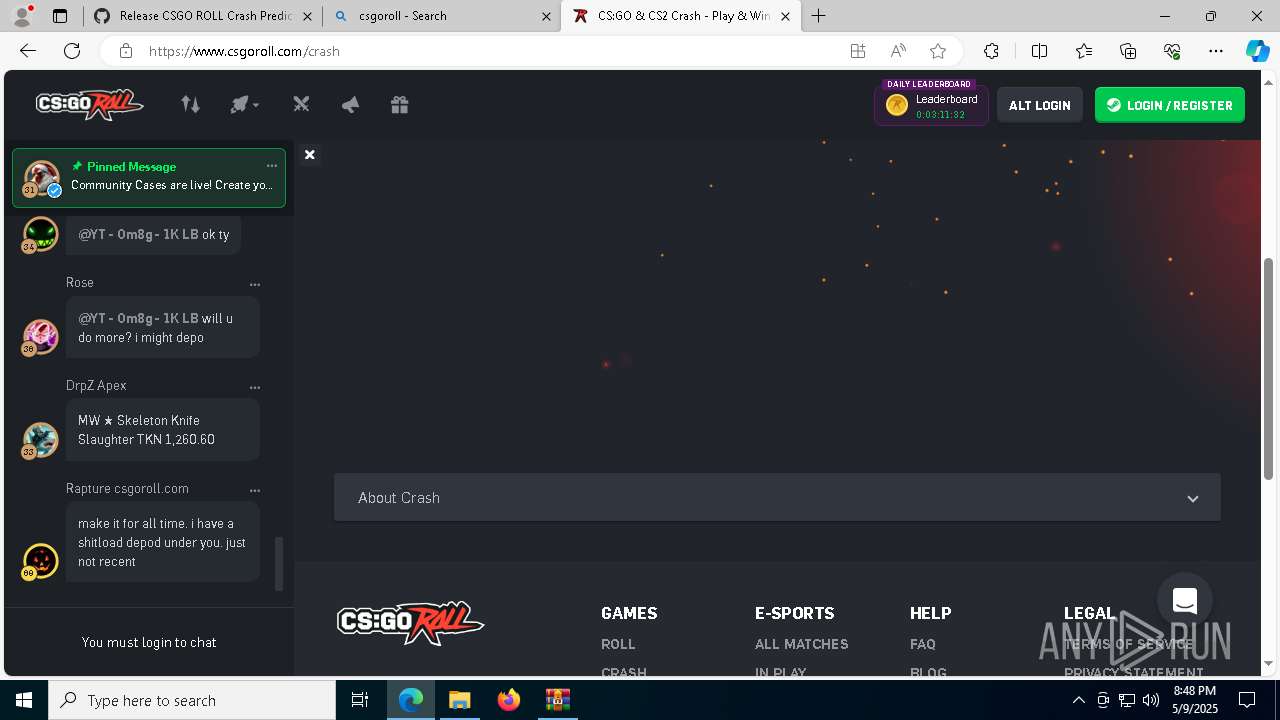Image resolution: width=1280 pixels, height=720 pixels.
Task: Open the Daily Leaderboard widget
Action: point(931,104)
